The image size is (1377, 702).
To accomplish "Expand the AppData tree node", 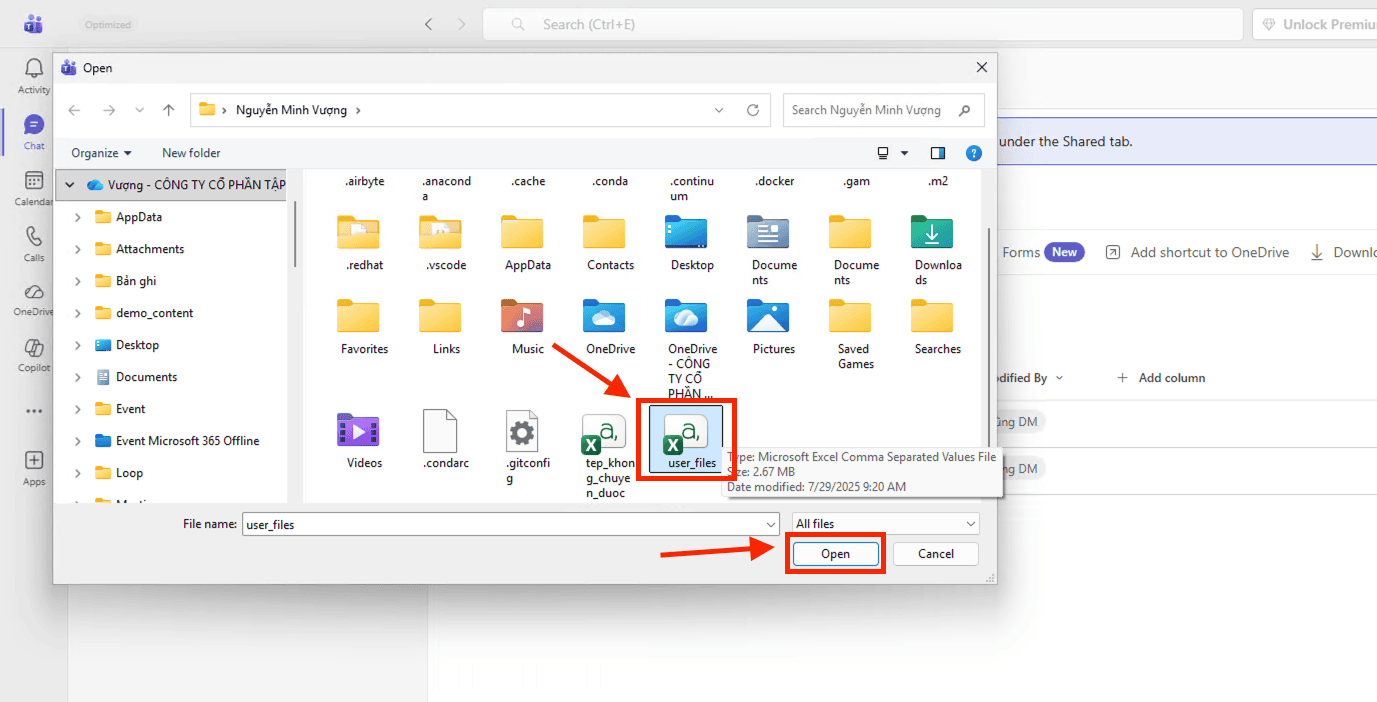I will point(78,217).
